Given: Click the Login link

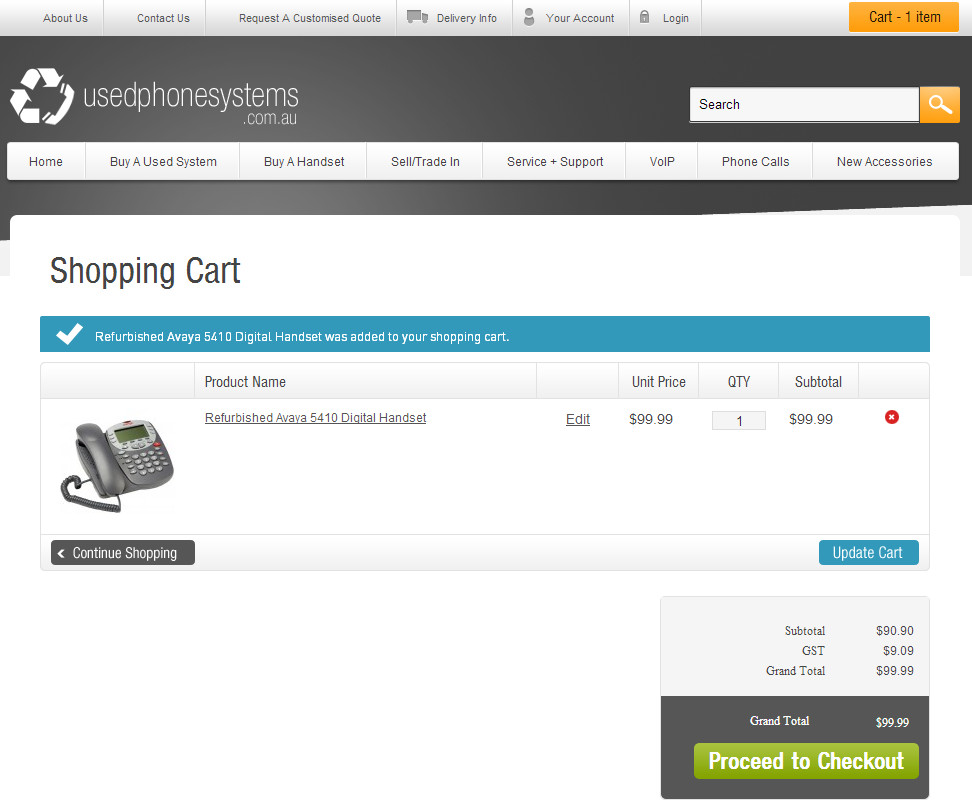Looking at the screenshot, I should click(x=676, y=18).
